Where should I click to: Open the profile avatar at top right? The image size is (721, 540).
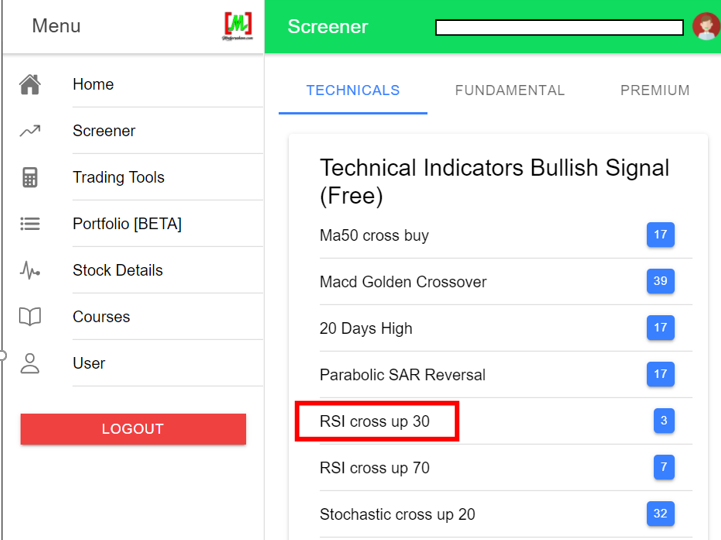tap(705, 27)
